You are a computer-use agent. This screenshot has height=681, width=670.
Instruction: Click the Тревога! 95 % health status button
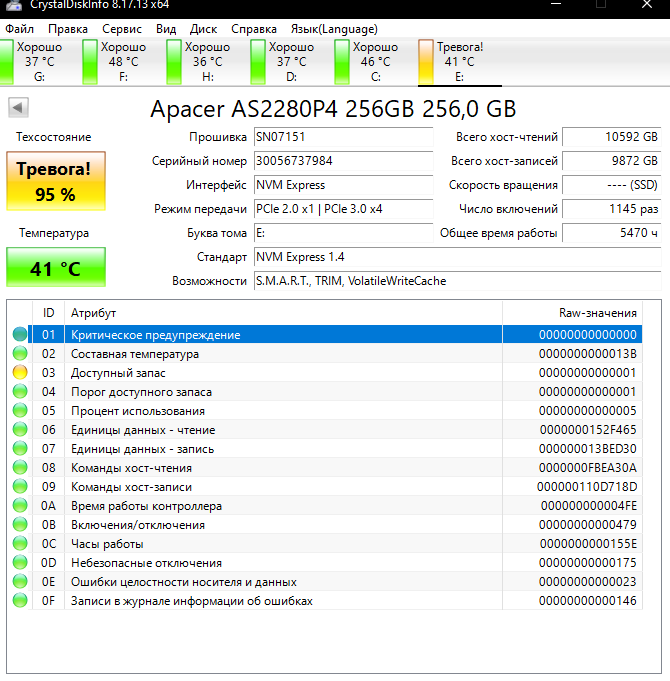[x=56, y=181]
